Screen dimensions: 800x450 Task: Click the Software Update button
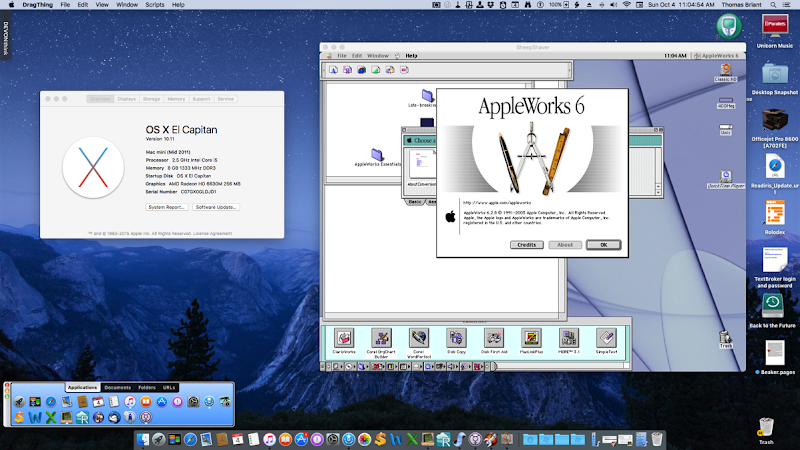click(216, 207)
